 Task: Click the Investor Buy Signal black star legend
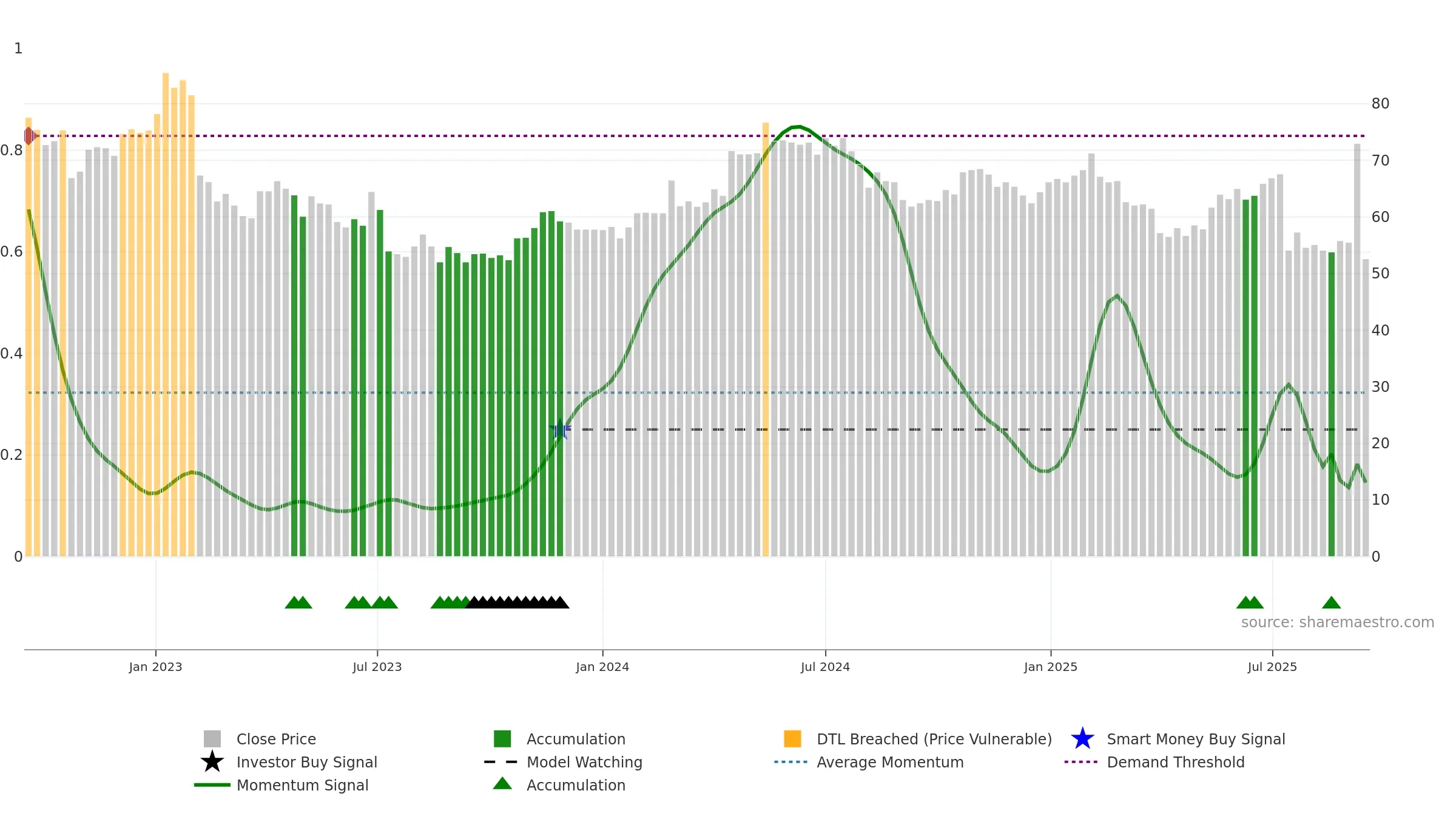tap(212, 762)
